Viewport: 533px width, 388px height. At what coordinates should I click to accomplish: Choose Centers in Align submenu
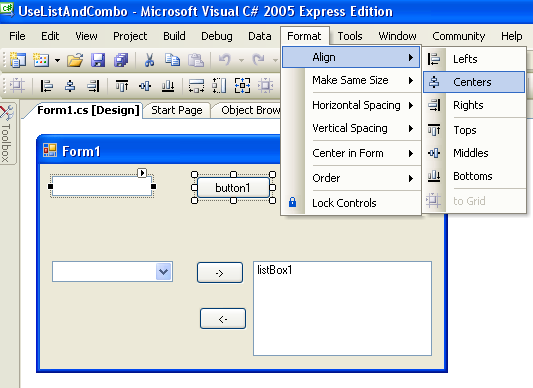474,82
